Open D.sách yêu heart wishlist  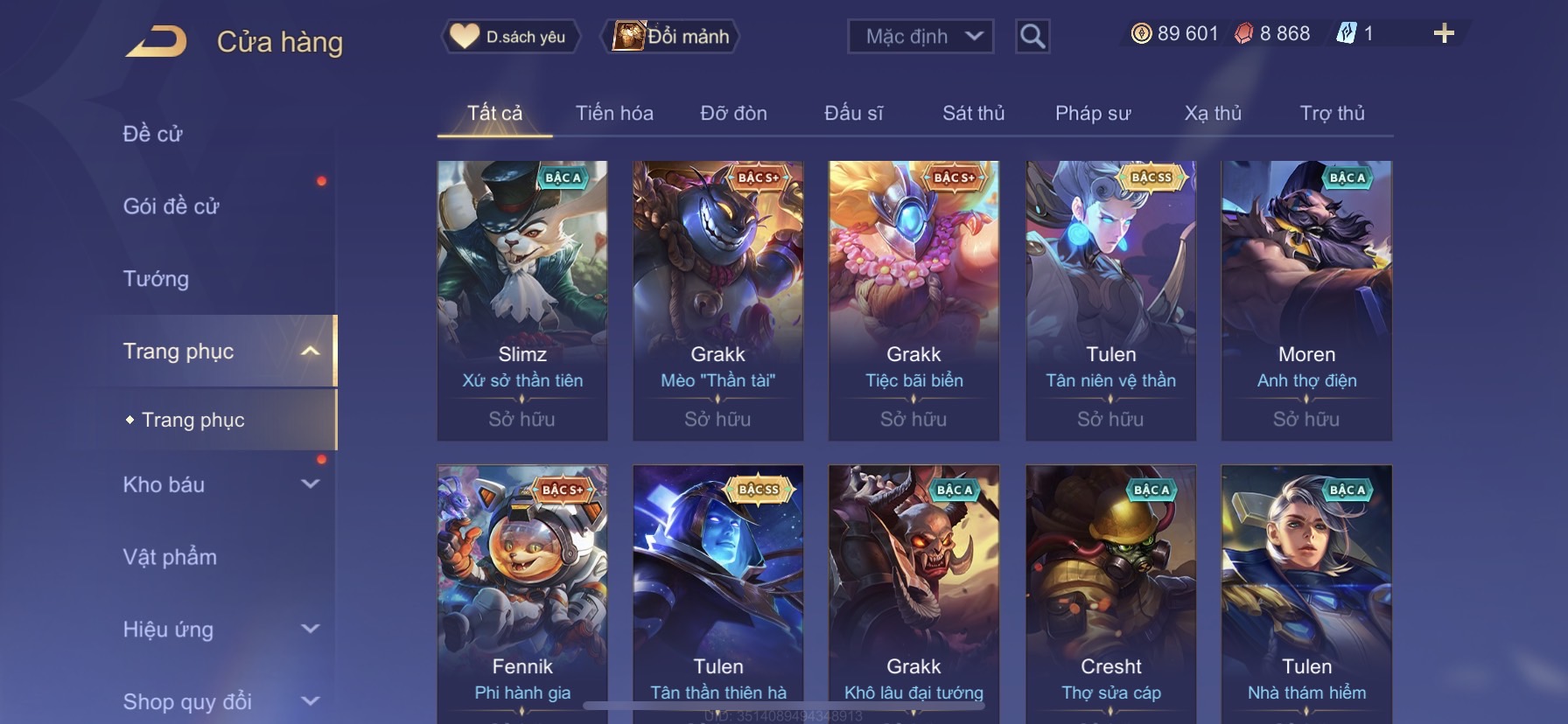click(508, 37)
